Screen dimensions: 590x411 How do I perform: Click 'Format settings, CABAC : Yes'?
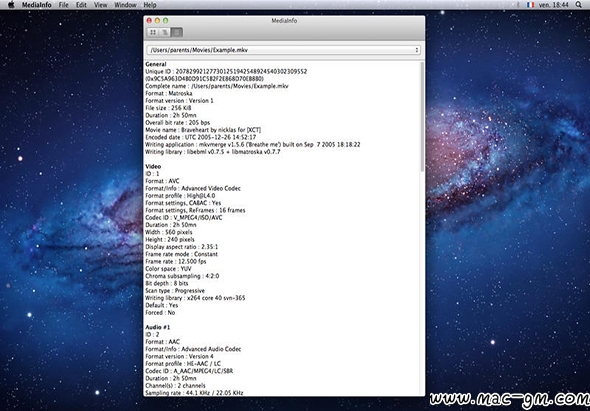(183, 203)
